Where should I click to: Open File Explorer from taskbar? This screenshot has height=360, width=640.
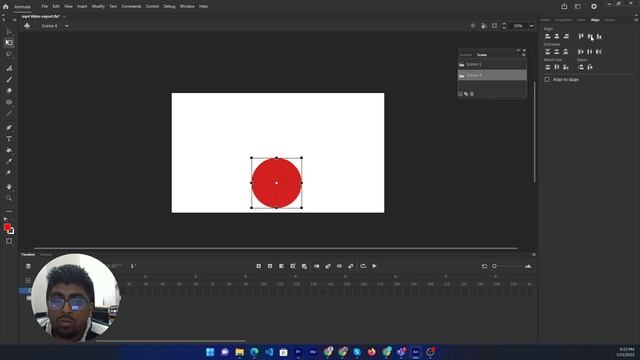click(240, 352)
